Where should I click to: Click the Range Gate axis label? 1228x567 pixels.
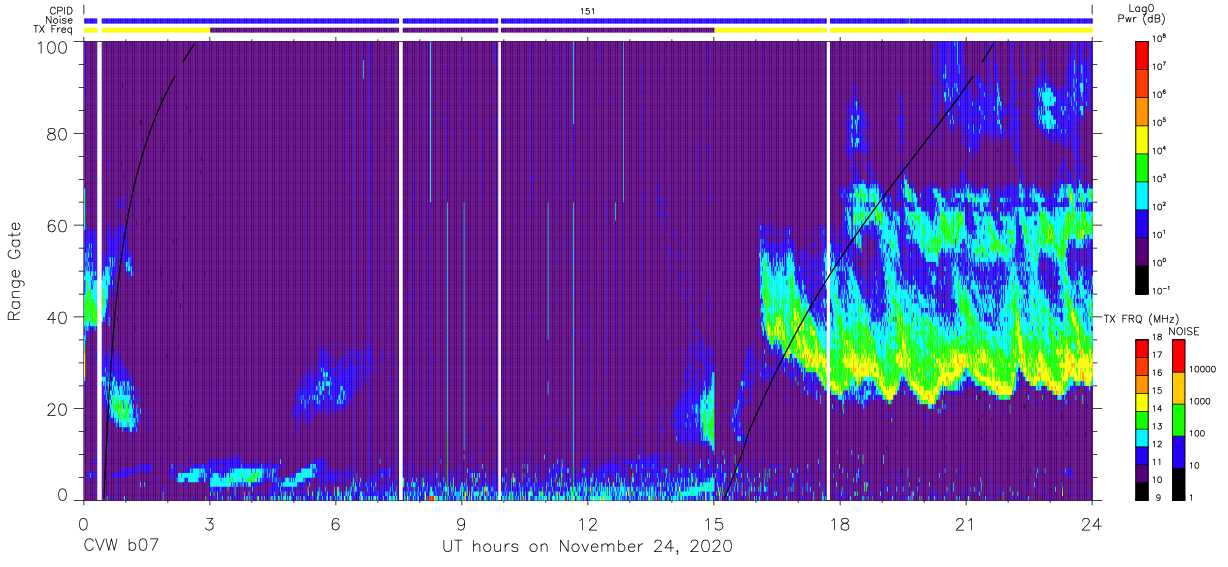coord(15,271)
